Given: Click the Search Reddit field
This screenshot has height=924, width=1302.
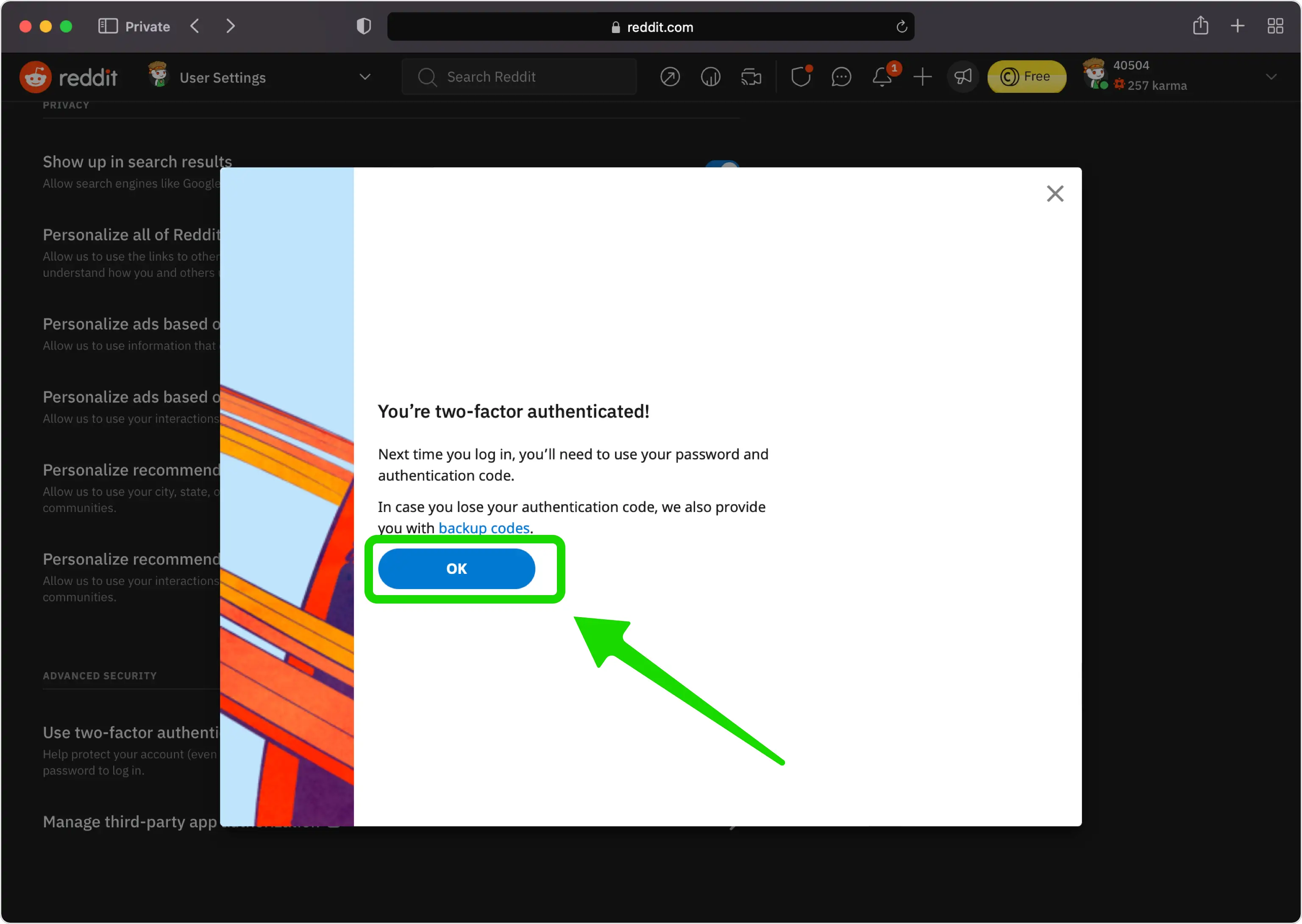Looking at the screenshot, I should pos(519,77).
